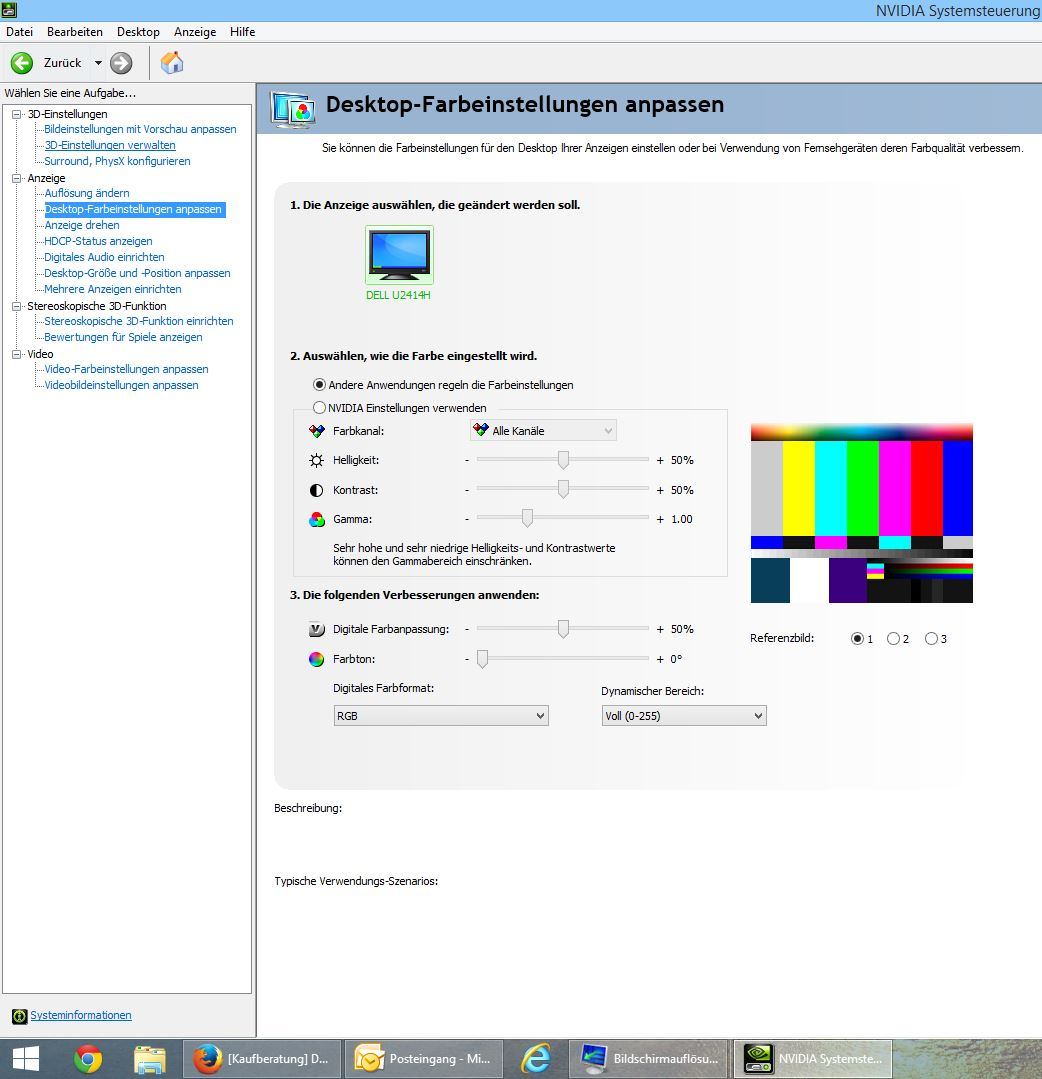The image size is (1042, 1079).
Task: Open the Dynamischer Bereich 'Voll (0-255)' dropdown
Action: click(684, 716)
